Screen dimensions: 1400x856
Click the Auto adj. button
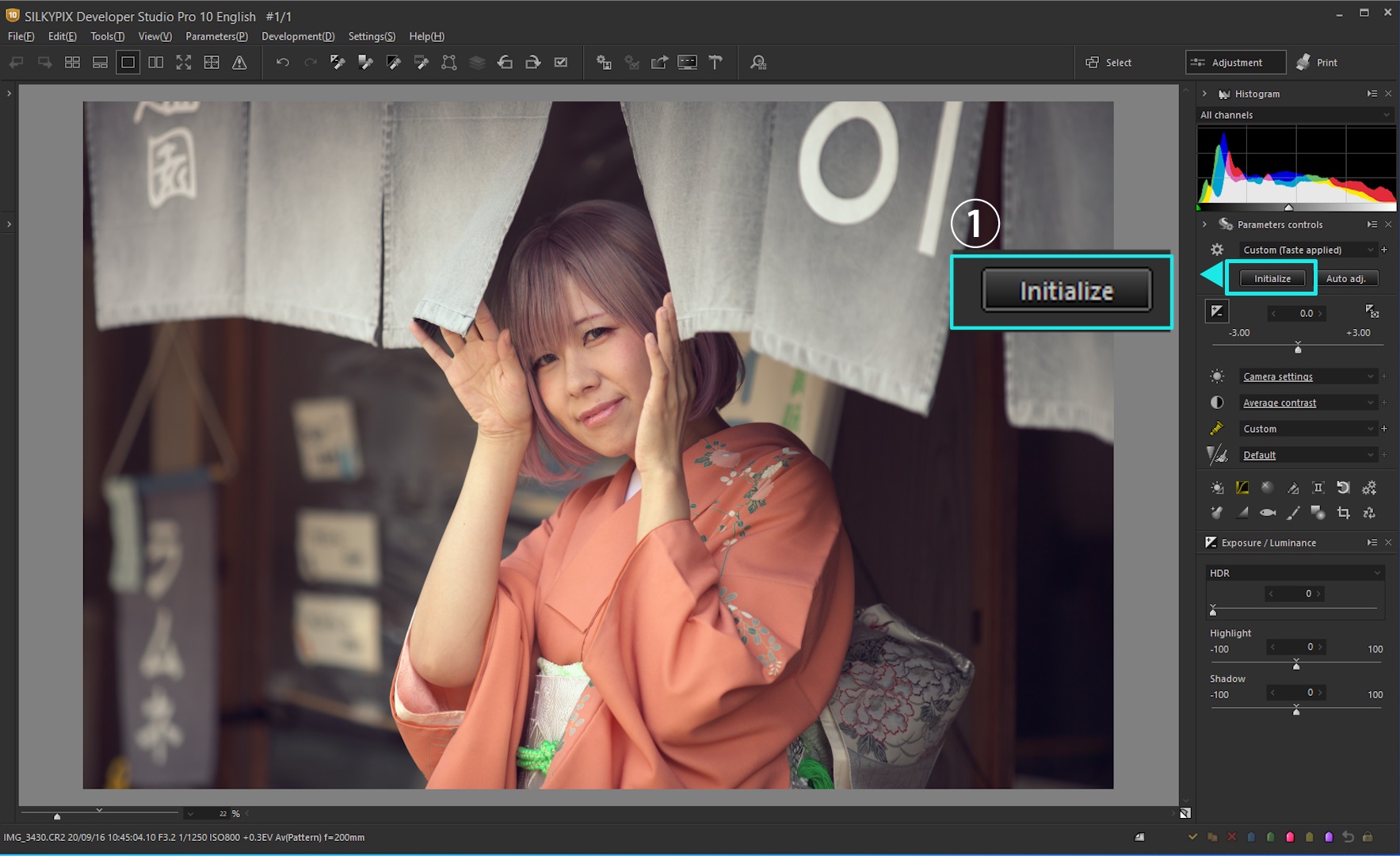(1345, 278)
